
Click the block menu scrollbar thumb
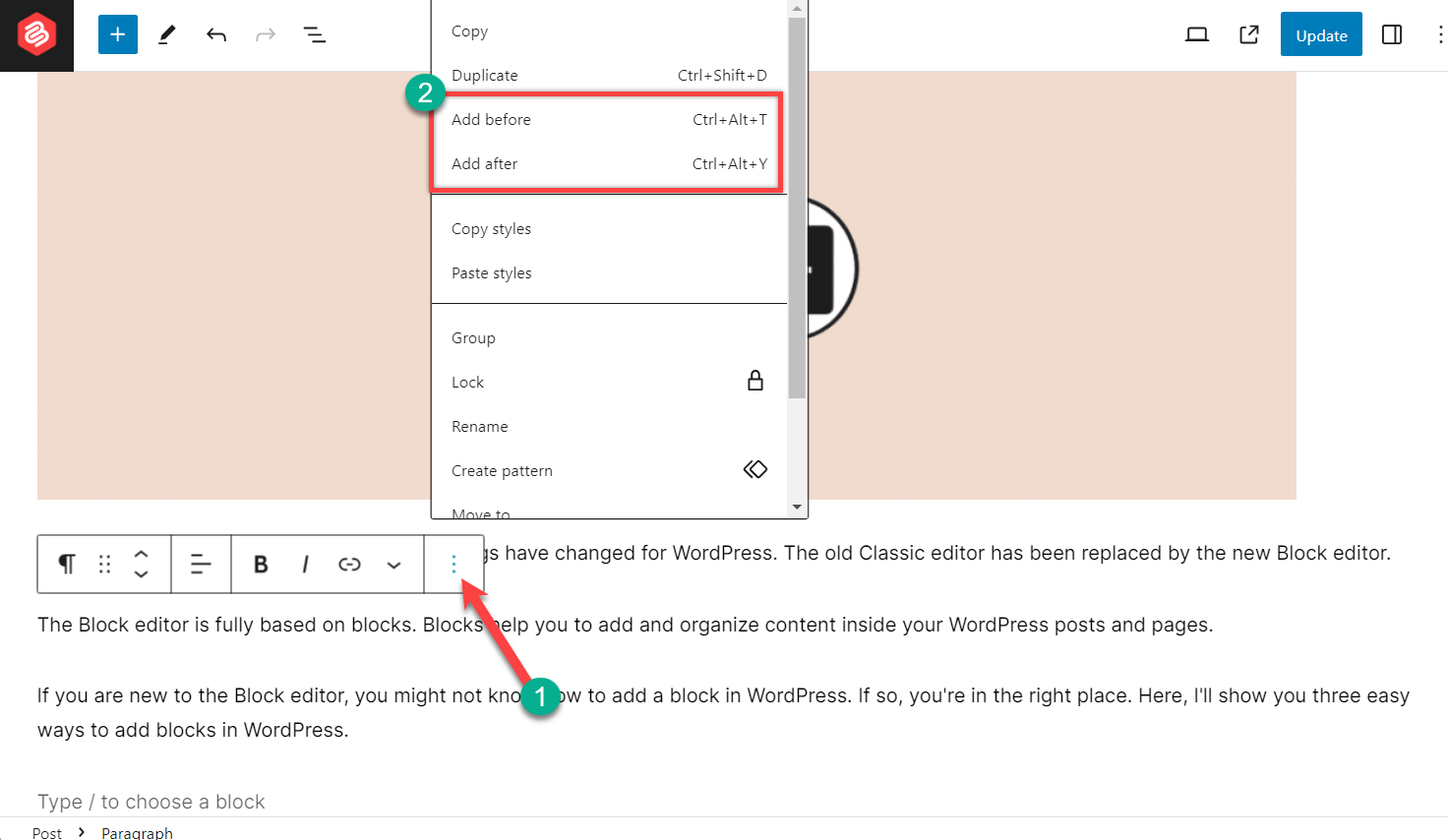click(797, 208)
